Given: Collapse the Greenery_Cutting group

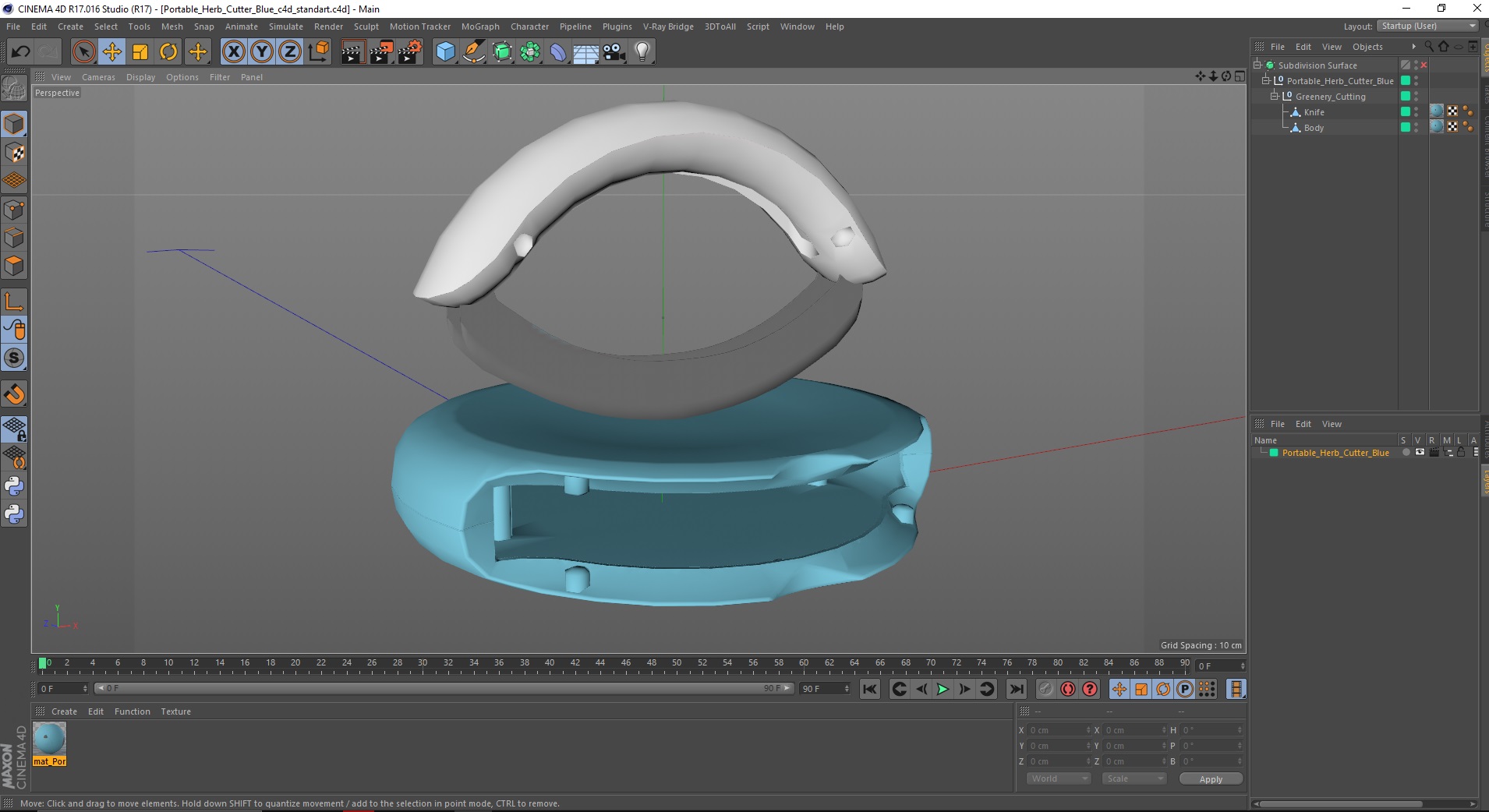Looking at the screenshot, I should [1275, 97].
